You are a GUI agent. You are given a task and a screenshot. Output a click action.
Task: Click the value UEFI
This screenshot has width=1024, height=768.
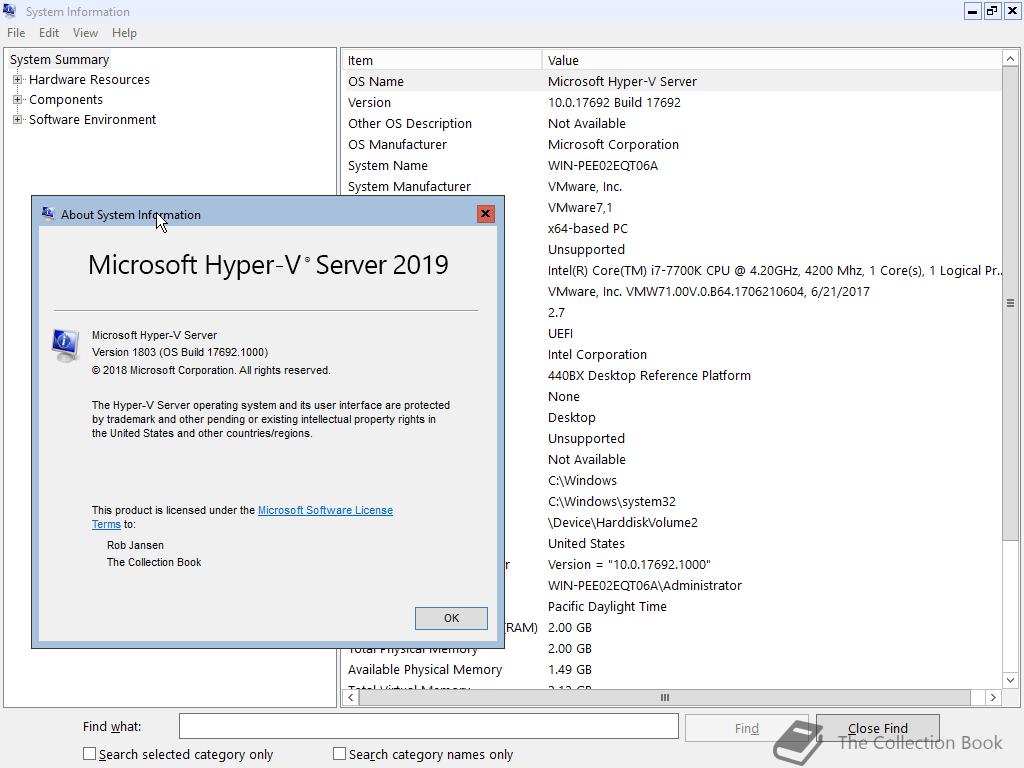click(560, 334)
